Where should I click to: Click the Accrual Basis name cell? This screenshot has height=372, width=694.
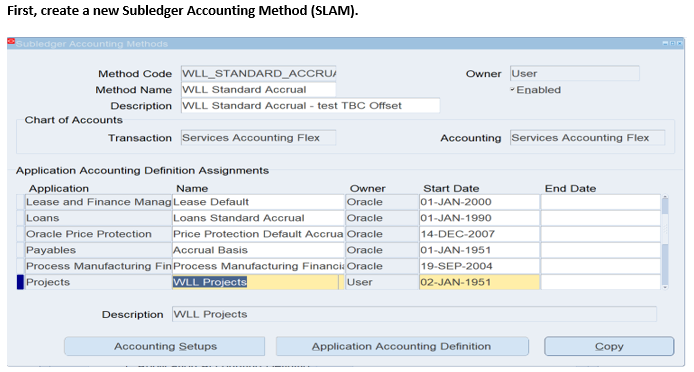(x=258, y=250)
